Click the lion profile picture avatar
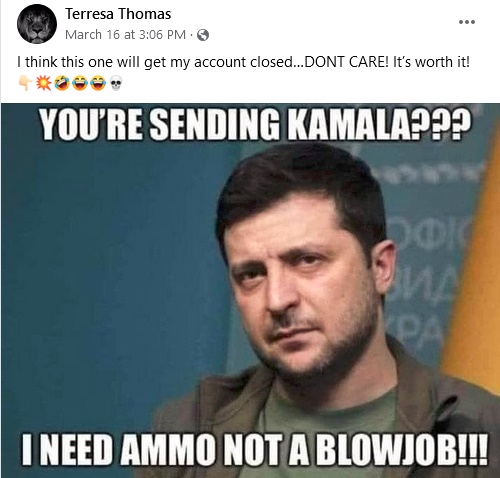 point(37,24)
